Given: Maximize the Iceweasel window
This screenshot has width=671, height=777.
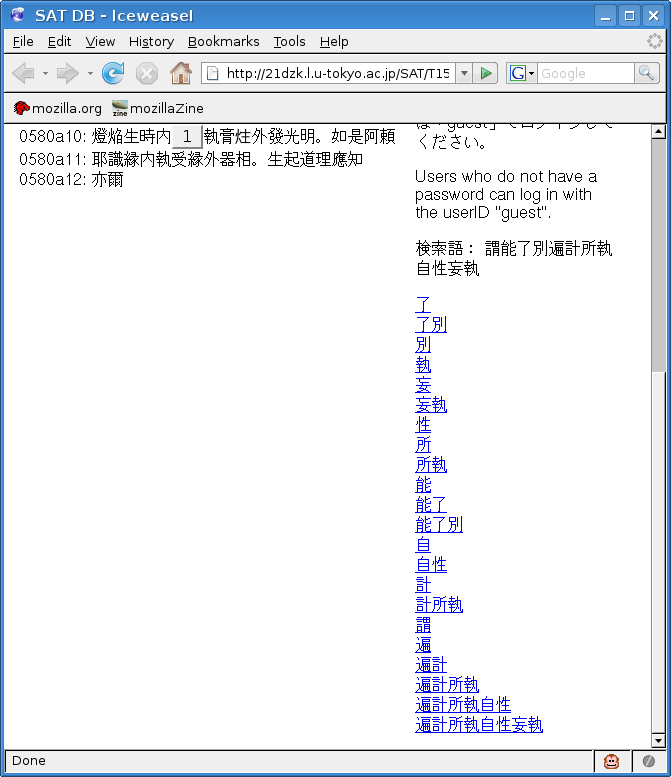Looking at the screenshot, I should coord(629,16).
